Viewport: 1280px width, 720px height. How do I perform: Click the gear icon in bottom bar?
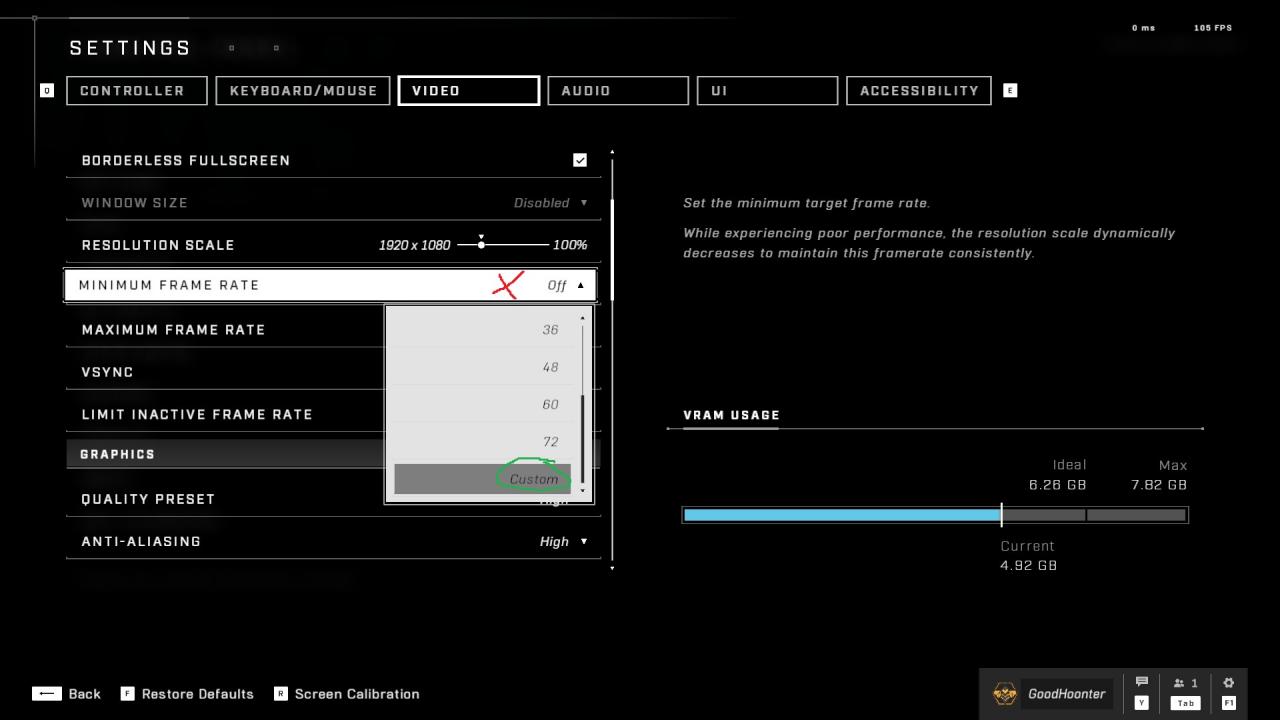[1228, 683]
